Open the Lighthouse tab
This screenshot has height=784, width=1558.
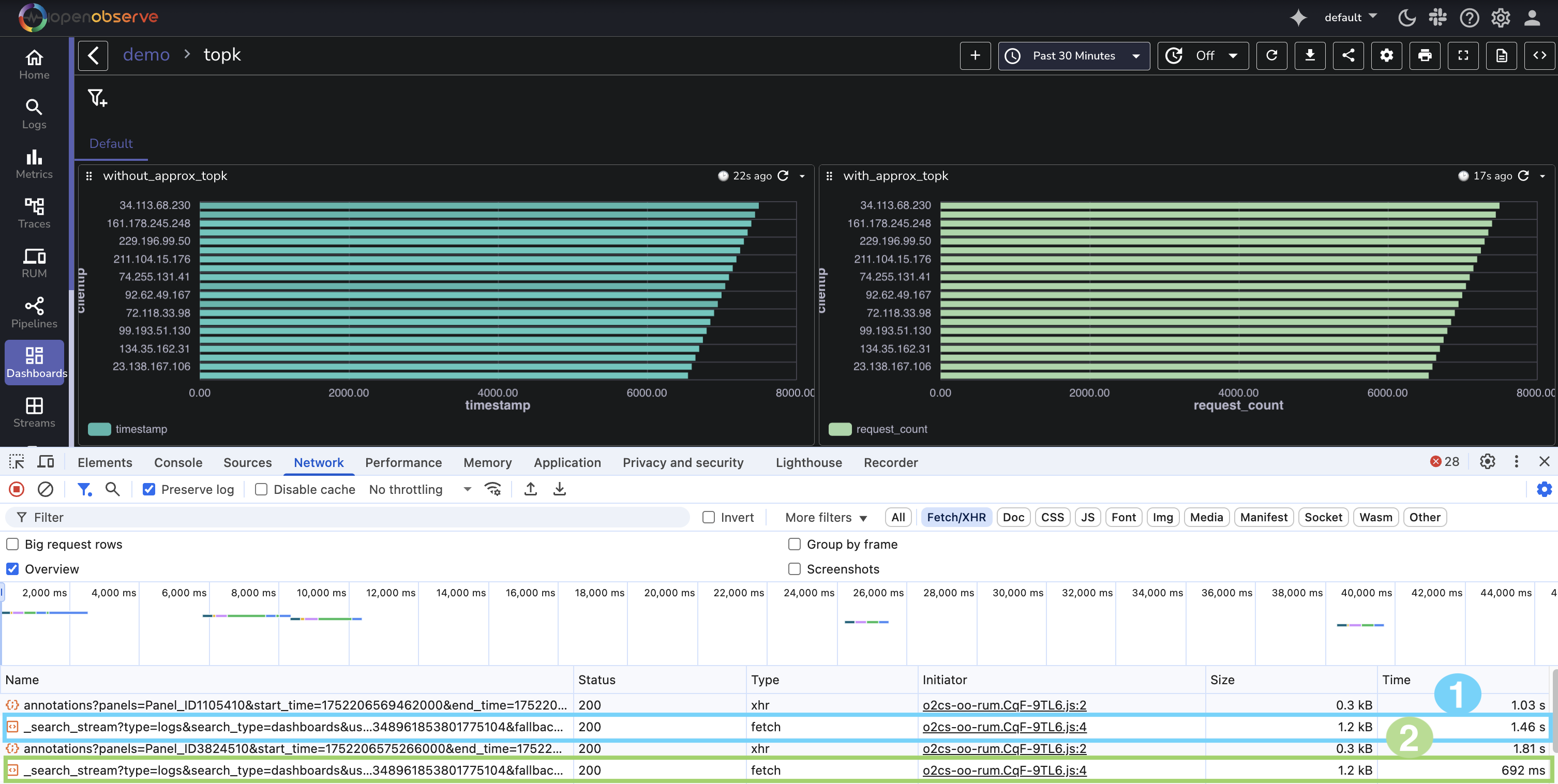(x=808, y=462)
